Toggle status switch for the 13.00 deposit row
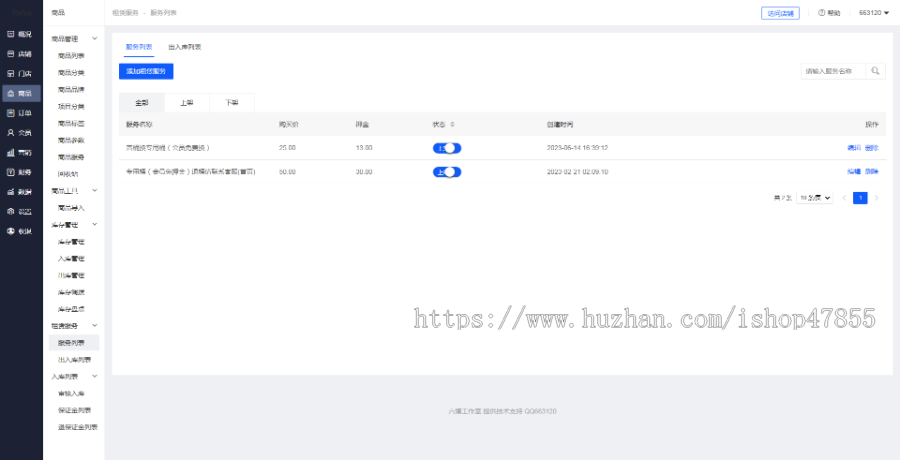 coord(447,148)
